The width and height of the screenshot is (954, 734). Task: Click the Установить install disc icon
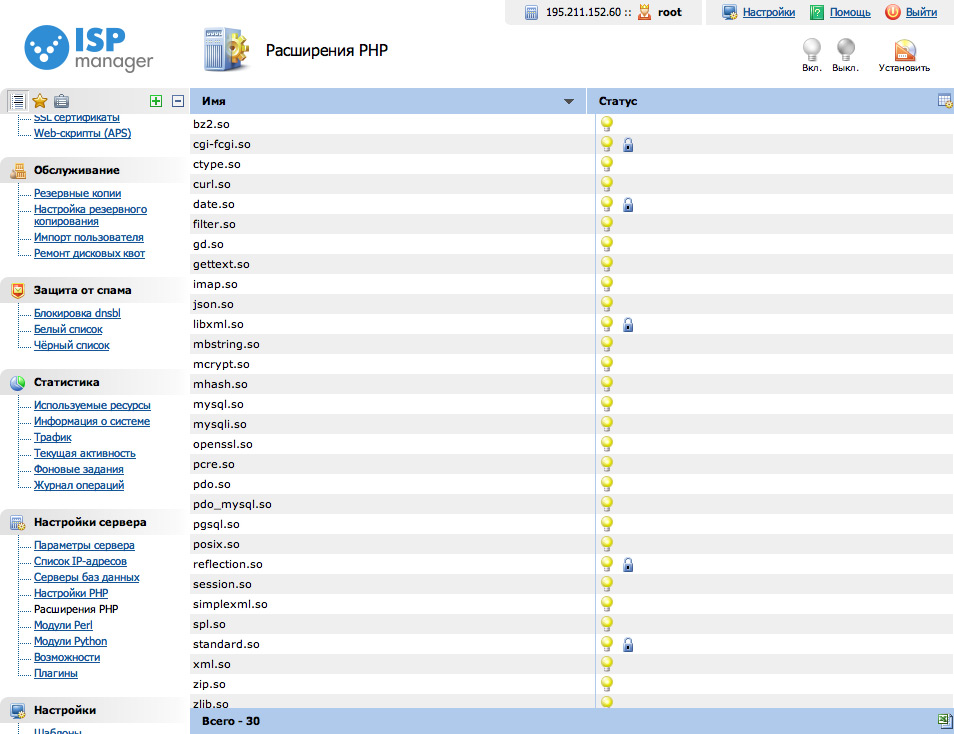(904, 50)
